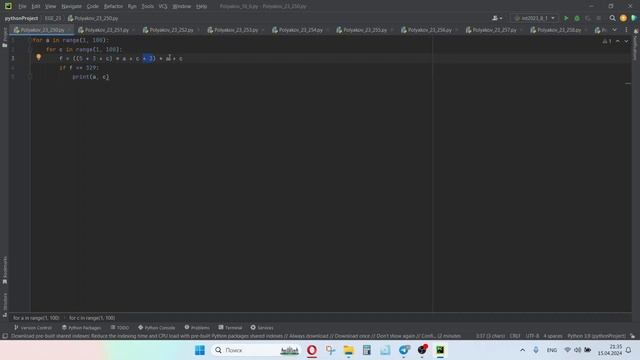This screenshot has height=360, width=640.
Task: Open the Tools menu
Action: (x=147, y=6)
